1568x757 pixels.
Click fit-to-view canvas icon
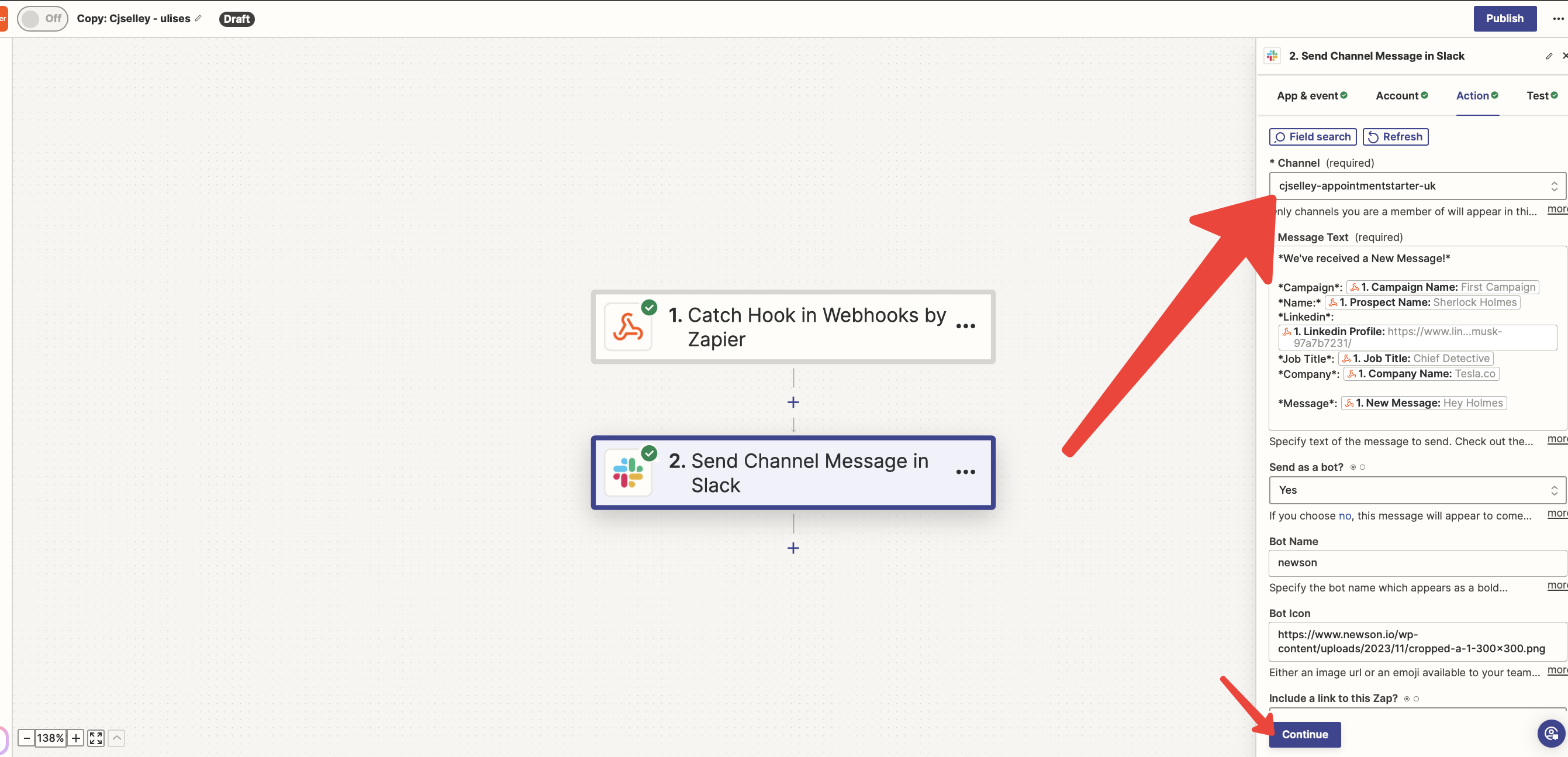tap(95, 738)
